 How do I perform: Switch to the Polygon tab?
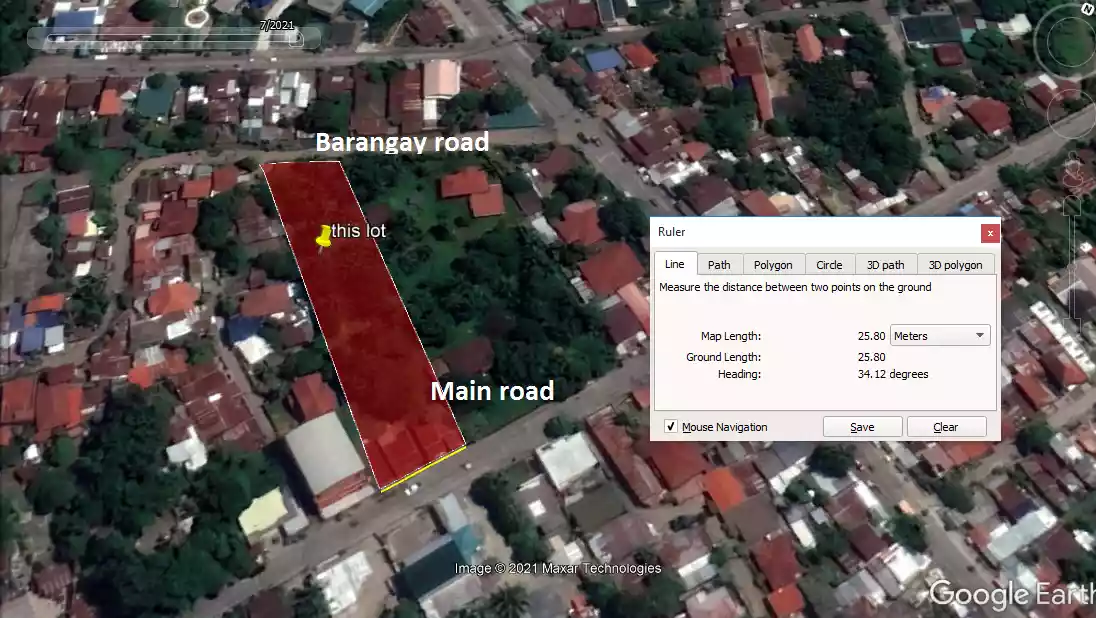[773, 264]
